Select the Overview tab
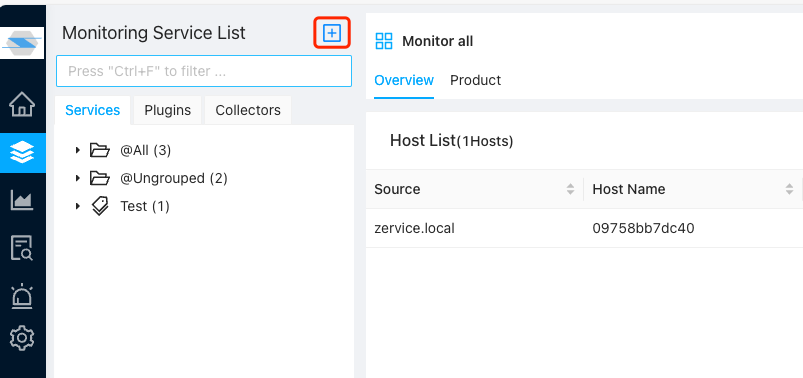Screen dimensions: 803x378 pos(404,80)
